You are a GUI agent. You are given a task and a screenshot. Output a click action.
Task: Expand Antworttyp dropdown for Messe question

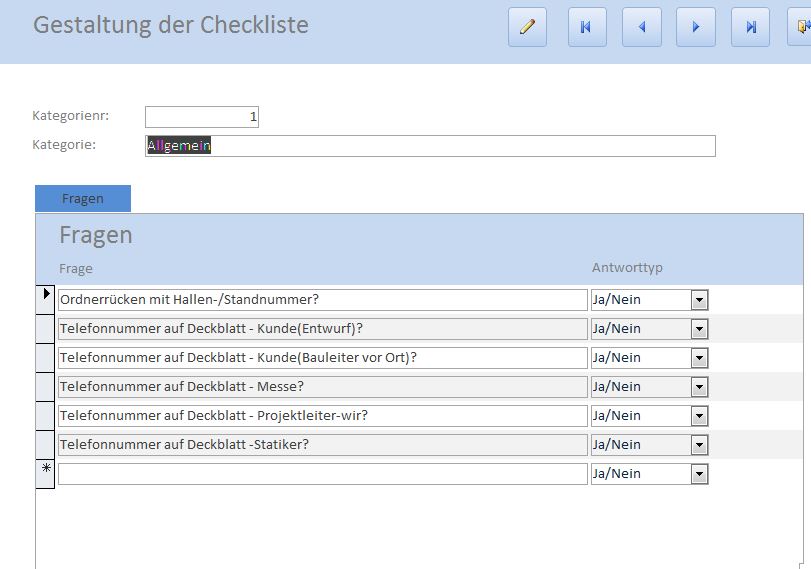[x=699, y=387]
